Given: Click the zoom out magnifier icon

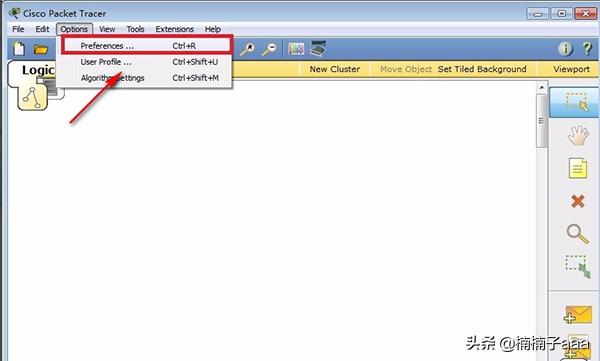Looking at the screenshot, I should pos(269,49).
